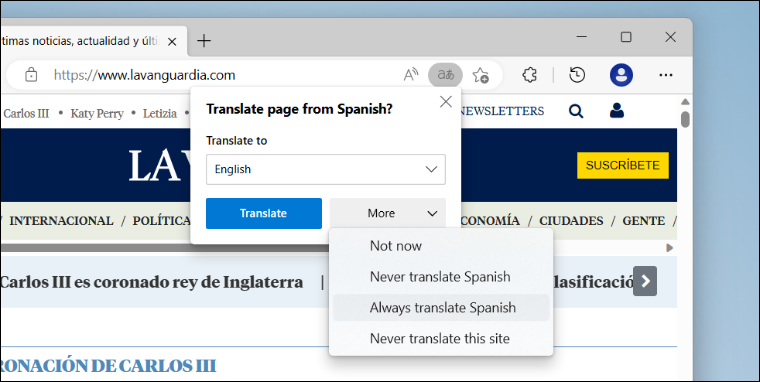
Task: Open the site search magnifier icon
Action: [576, 111]
